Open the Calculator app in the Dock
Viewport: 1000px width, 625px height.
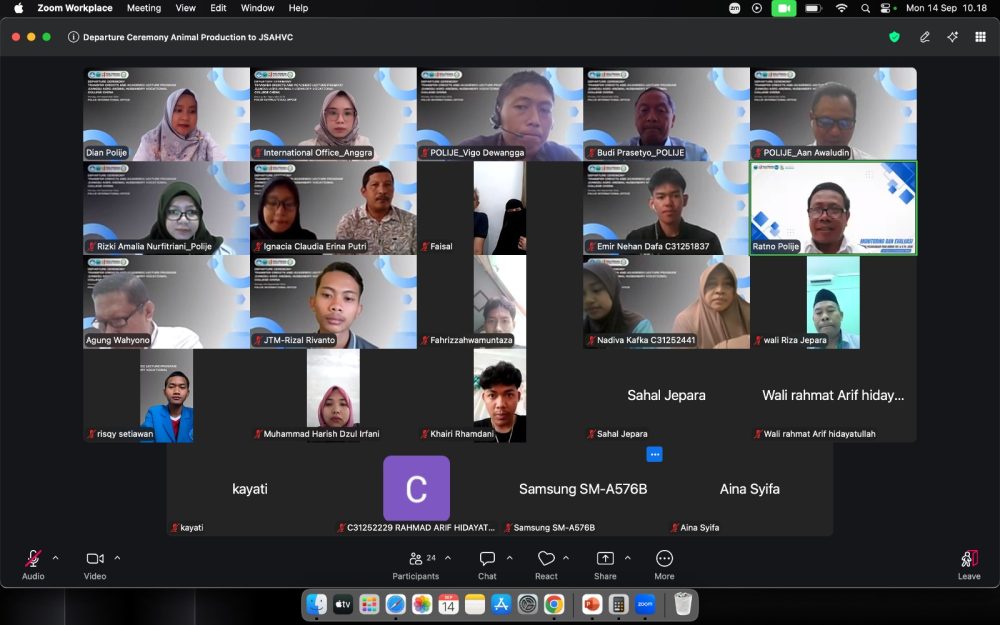click(618, 603)
